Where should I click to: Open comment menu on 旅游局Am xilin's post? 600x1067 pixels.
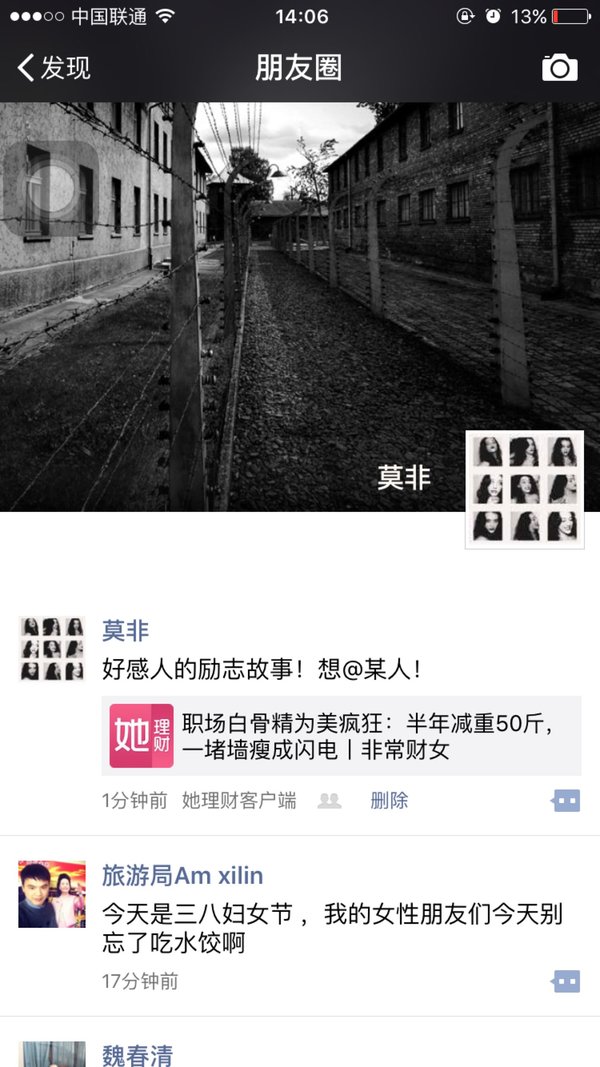click(565, 981)
